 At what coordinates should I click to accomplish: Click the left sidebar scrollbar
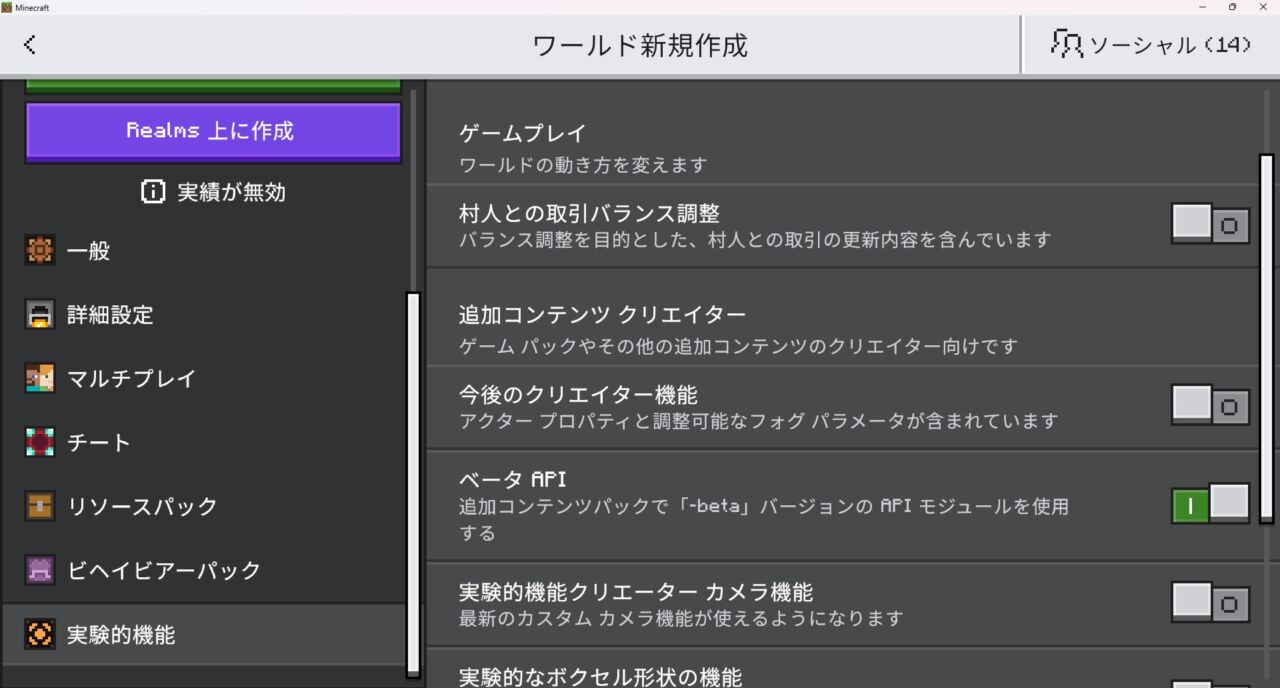[x=413, y=484]
